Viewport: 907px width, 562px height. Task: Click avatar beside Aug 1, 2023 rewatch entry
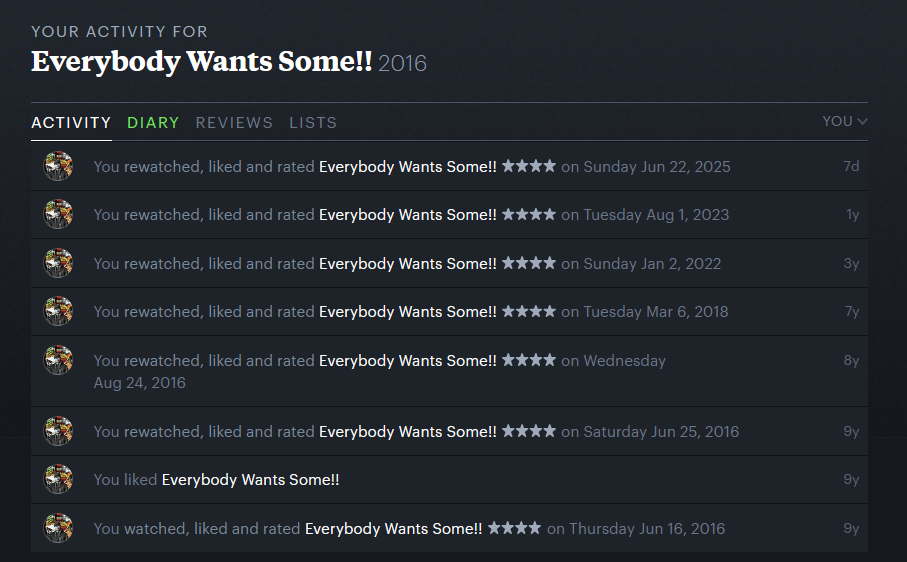click(x=58, y=214)
